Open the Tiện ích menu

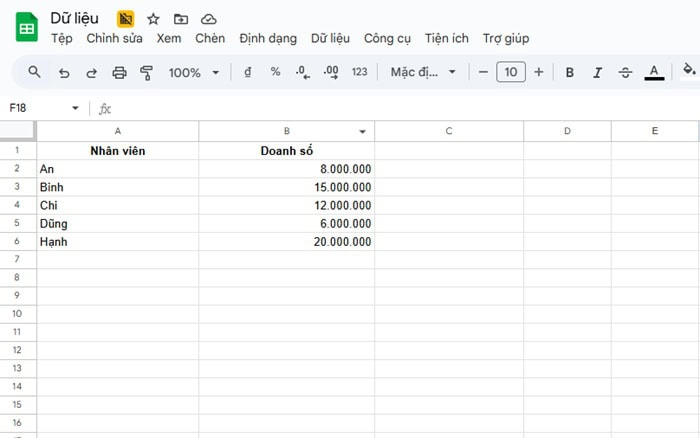click(446, 38)
